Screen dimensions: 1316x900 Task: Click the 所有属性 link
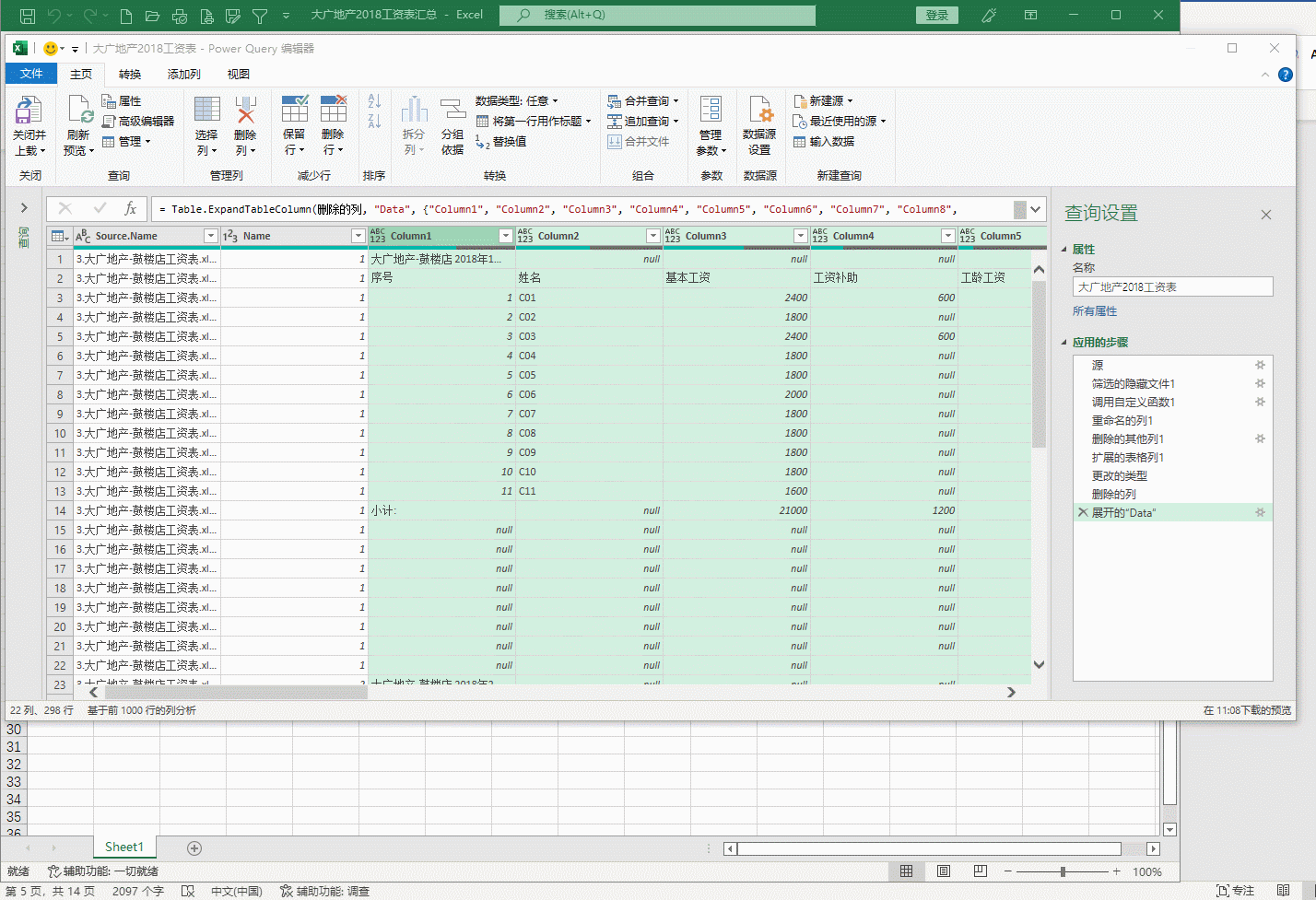(1095, 311)
